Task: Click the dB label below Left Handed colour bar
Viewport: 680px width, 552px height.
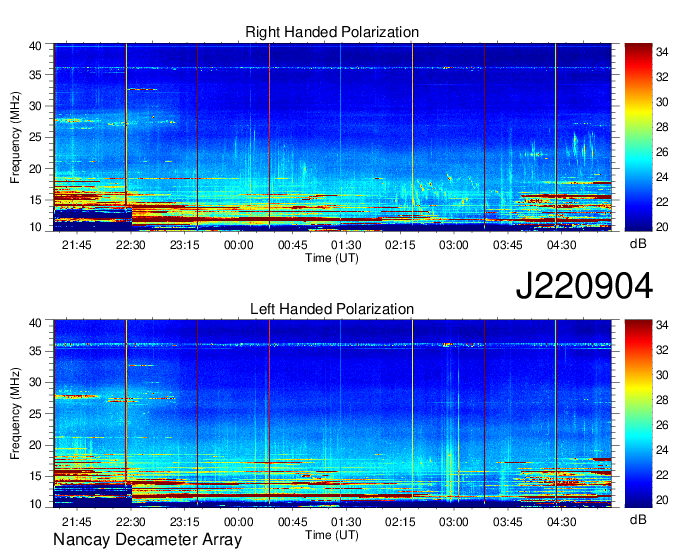Action: [638, 519]
